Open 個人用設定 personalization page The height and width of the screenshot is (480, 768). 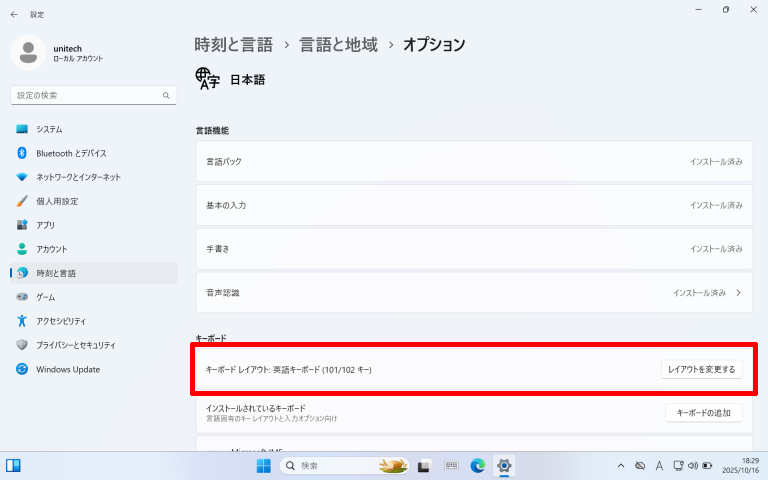point(57,201)
